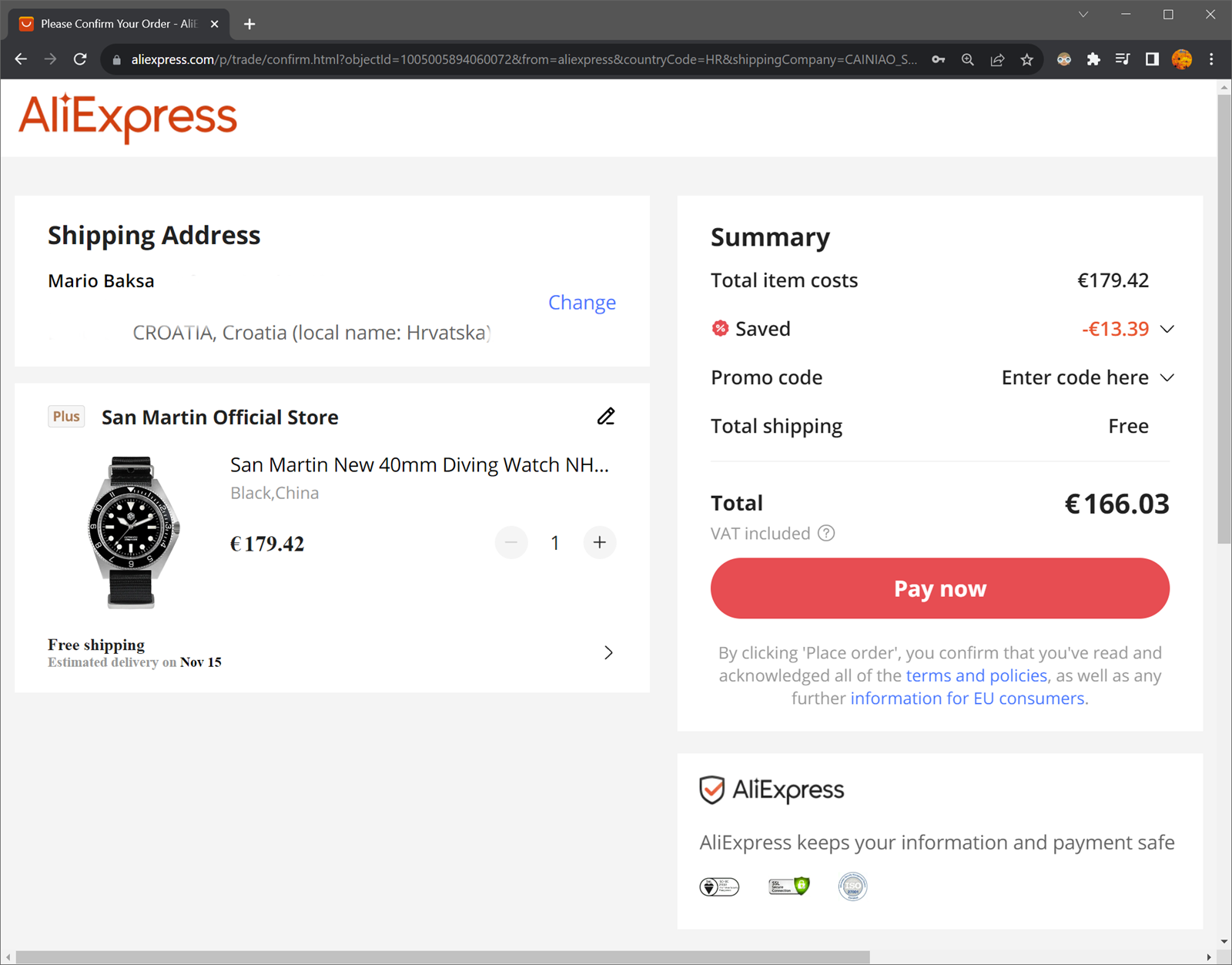
Task: Click the Pay now button
Action: pos(940,588)
